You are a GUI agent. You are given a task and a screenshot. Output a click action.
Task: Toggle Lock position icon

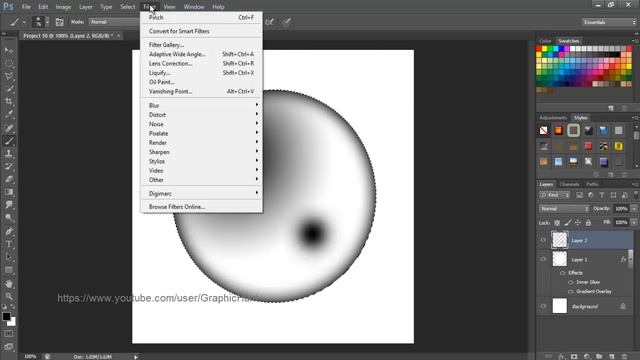pyautogui.click(x=578, y=223)
